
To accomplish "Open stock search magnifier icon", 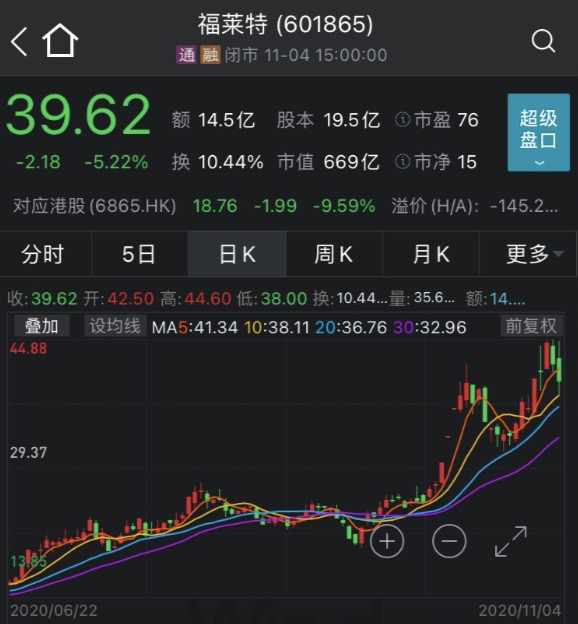I will point(543,41).
